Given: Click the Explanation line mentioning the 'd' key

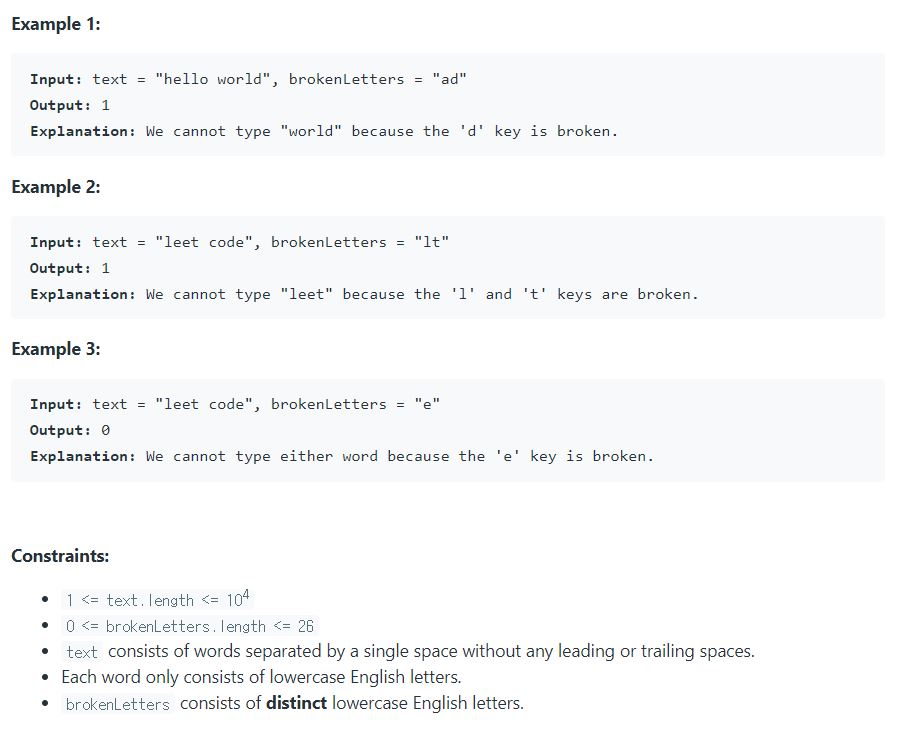Looking at the screenshot, I should click(x=324, y=131).
